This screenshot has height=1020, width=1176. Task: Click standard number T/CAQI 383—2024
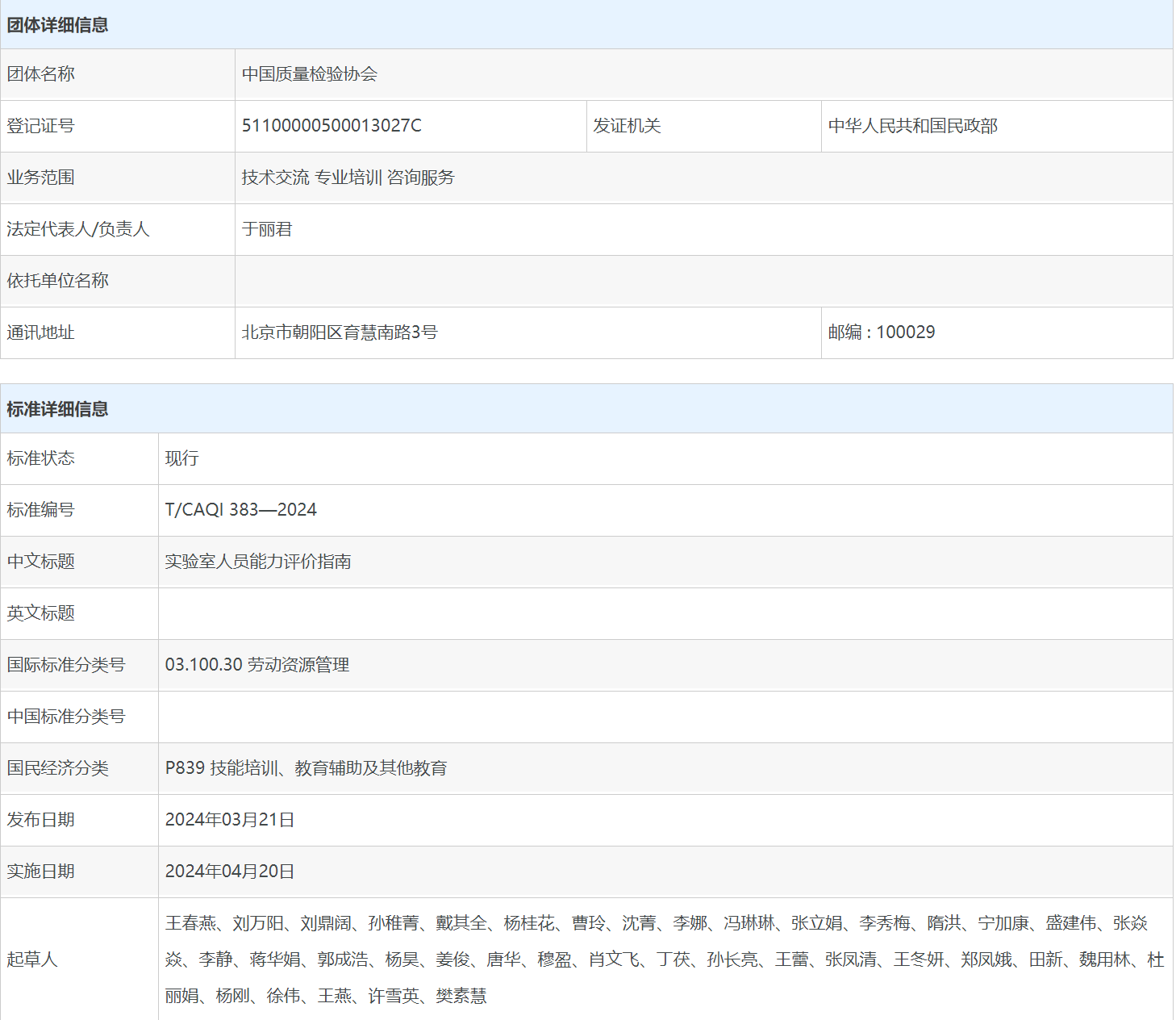(241, 510)
